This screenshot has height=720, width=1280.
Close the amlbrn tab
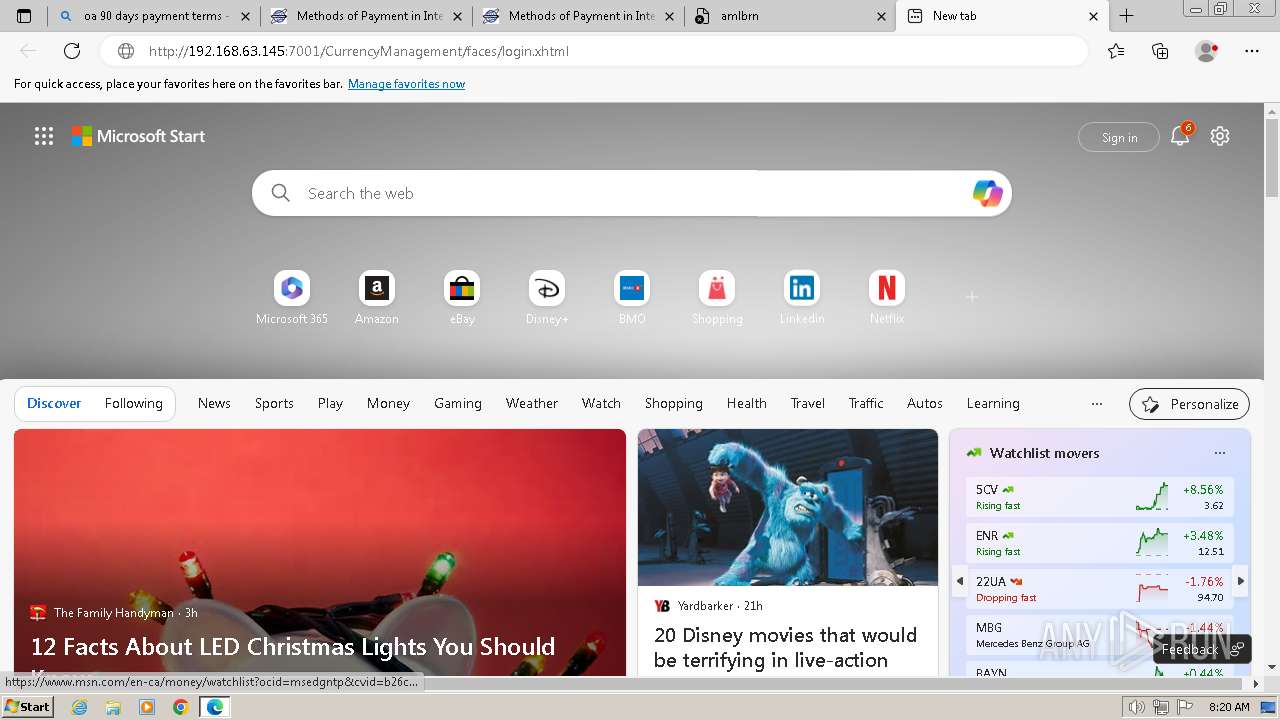881,16
